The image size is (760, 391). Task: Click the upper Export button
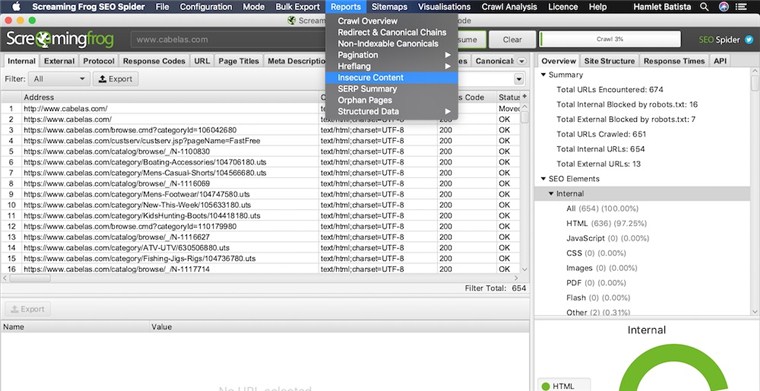[x=115, y=79]
